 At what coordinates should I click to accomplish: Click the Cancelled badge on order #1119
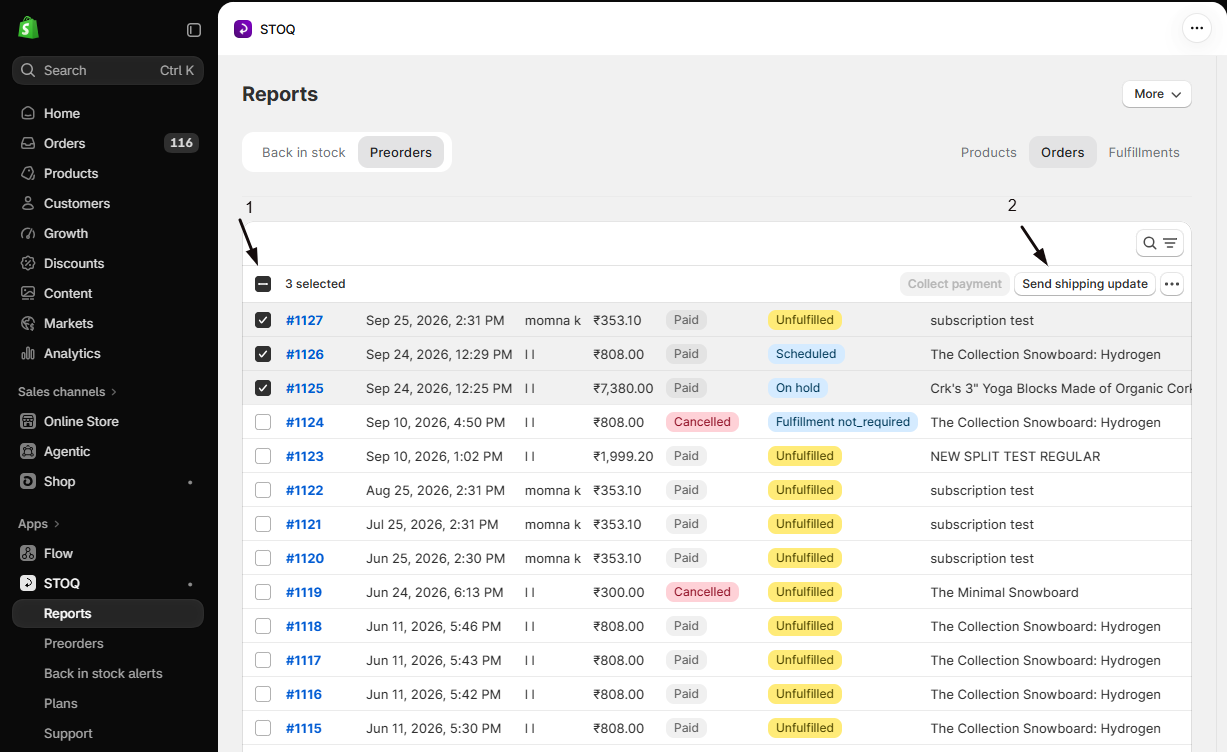(702, 592)
